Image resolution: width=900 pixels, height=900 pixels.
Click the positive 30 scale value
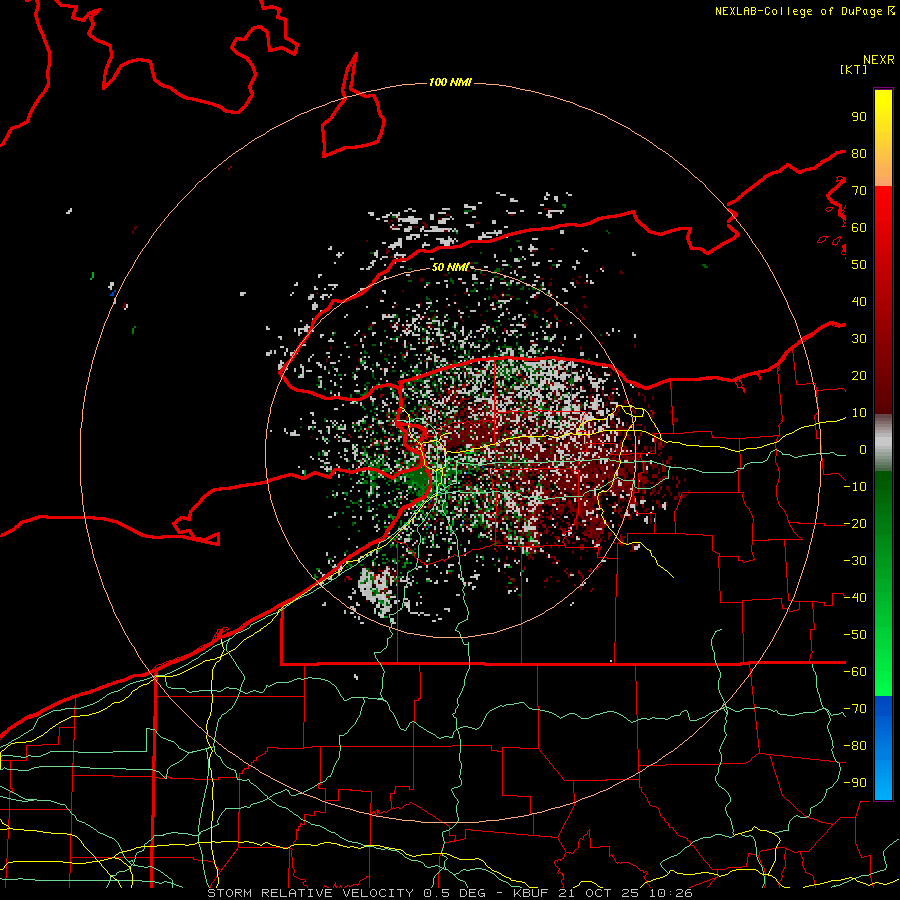coord(859,339)
